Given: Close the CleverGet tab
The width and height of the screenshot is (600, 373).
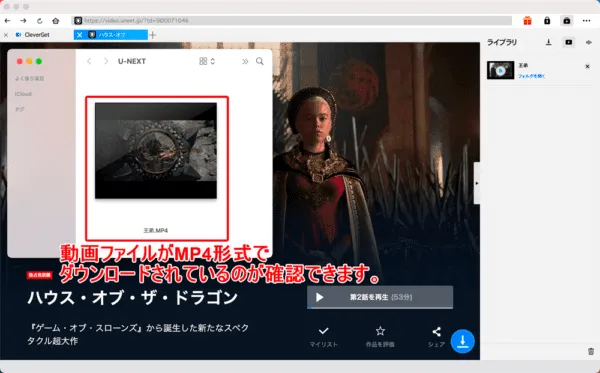Looking at the screenshot, I should tap(6, 35).
